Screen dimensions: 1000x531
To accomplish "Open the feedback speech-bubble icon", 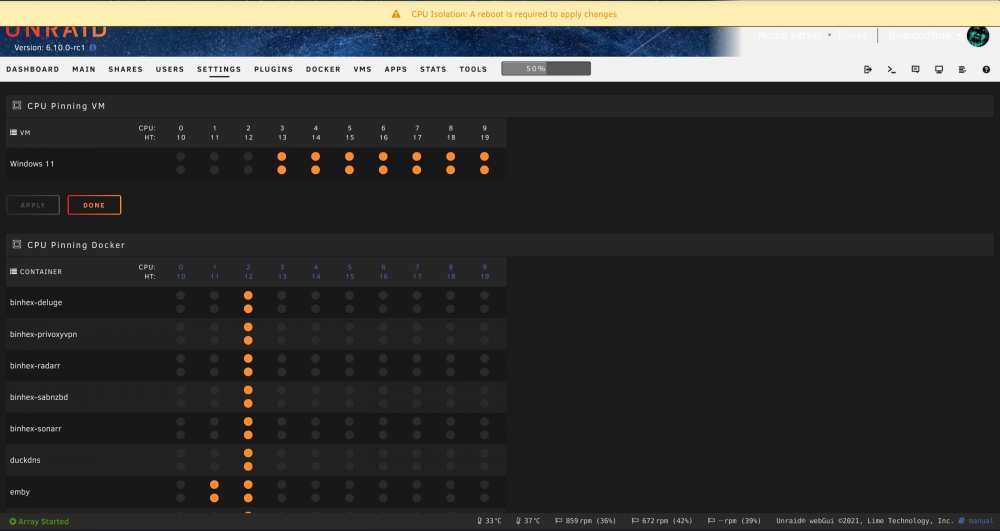I will [x=915, y=69].
